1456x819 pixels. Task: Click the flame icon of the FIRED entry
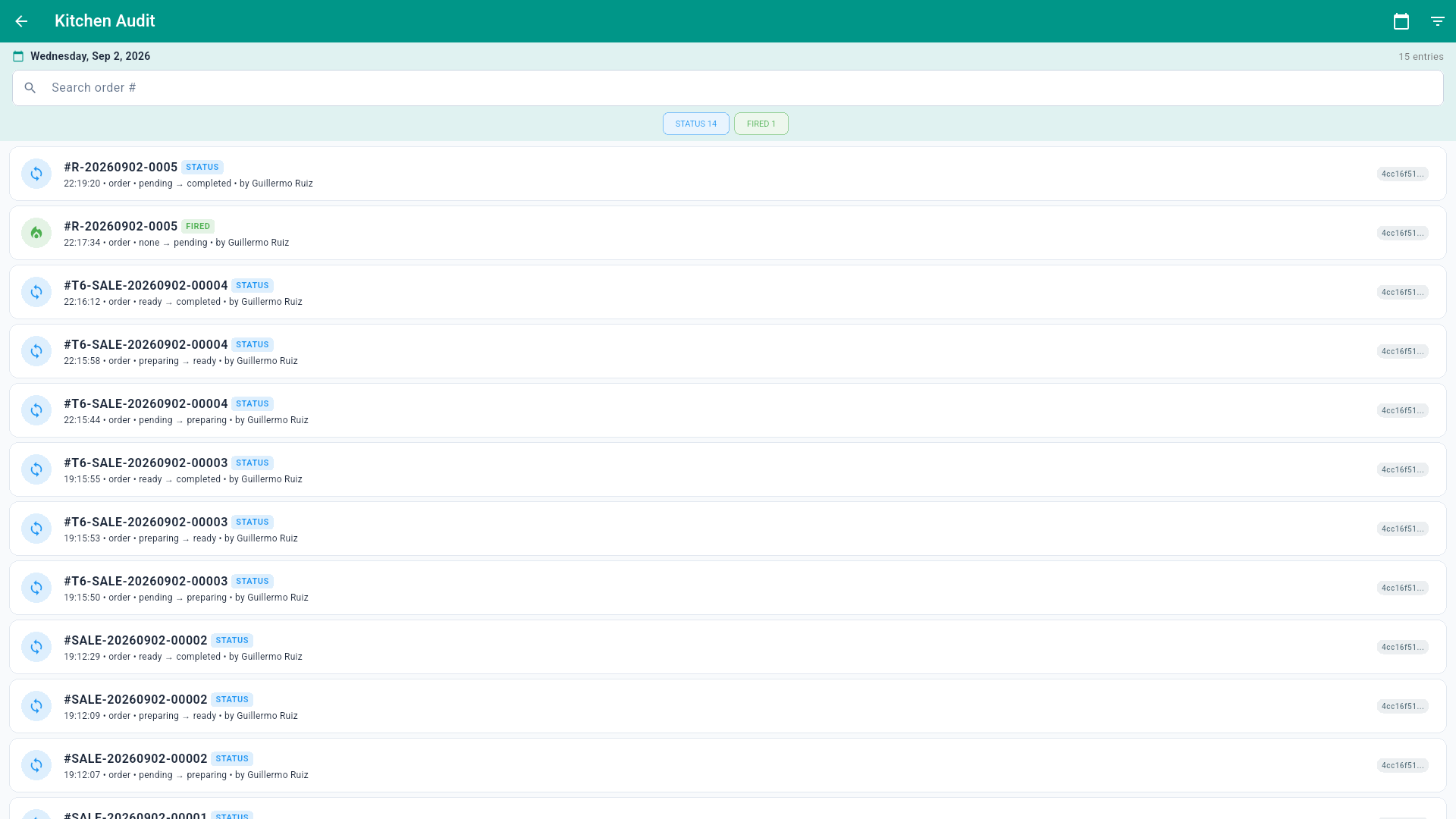click(x=36, y=233)
